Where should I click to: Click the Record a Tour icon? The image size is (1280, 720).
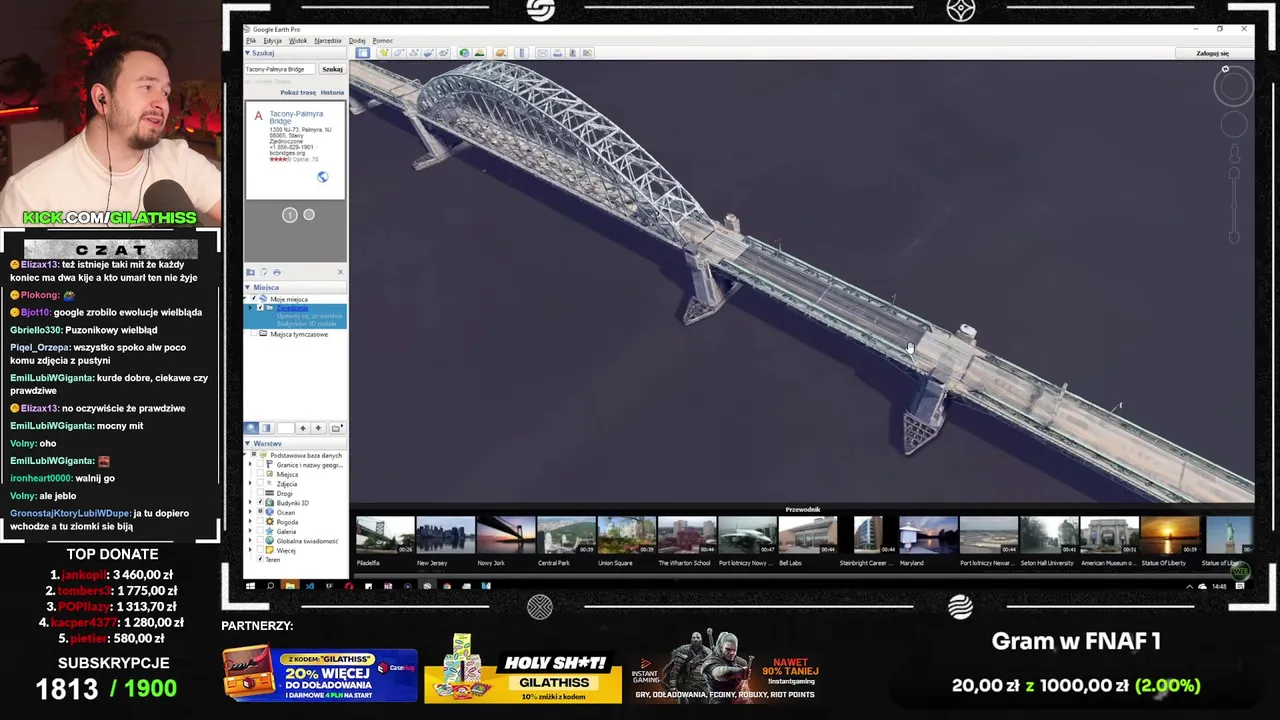point(443,52)
